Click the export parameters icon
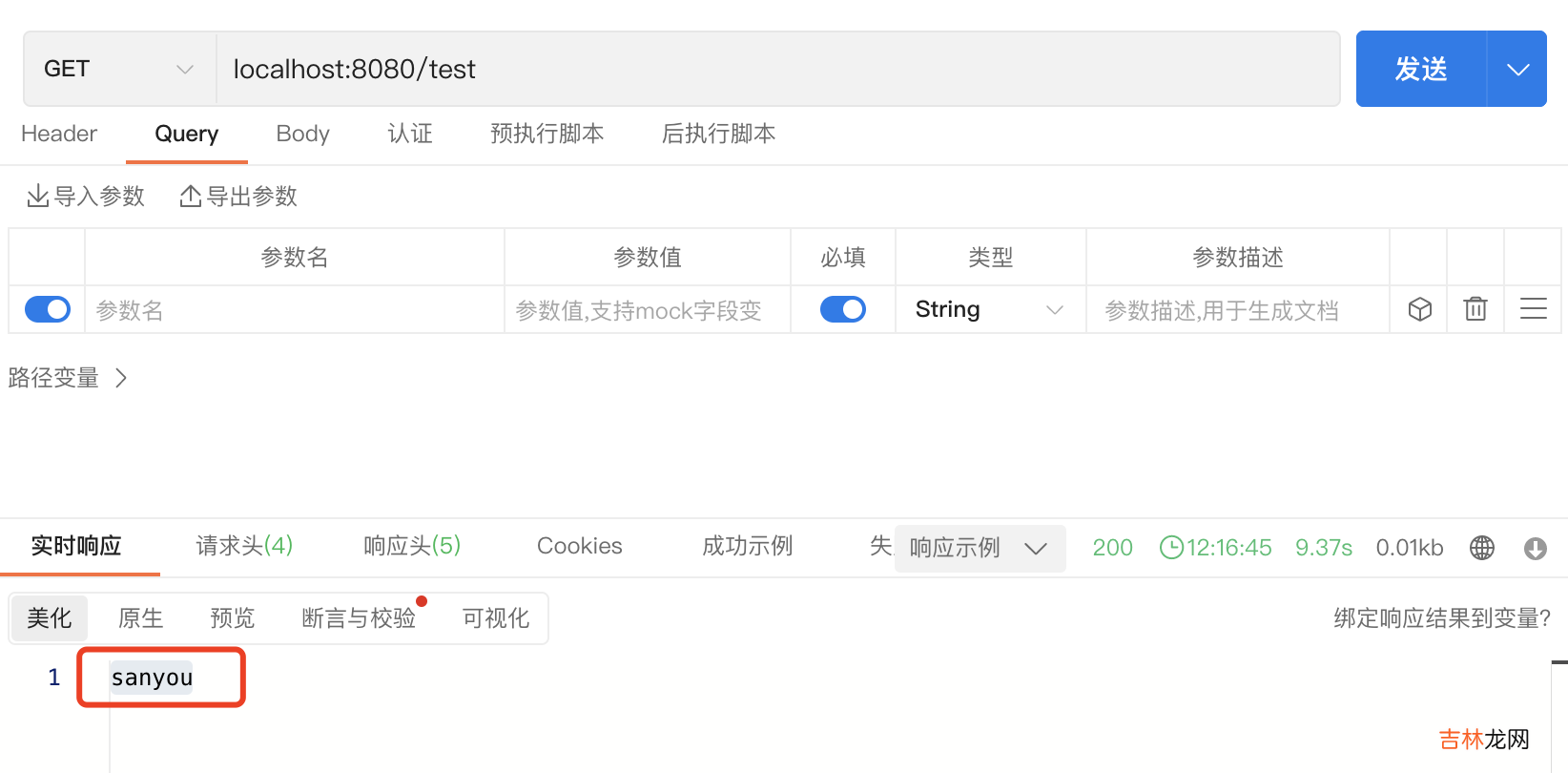Screen dimensions: 1568x773 tap(191, 197)
